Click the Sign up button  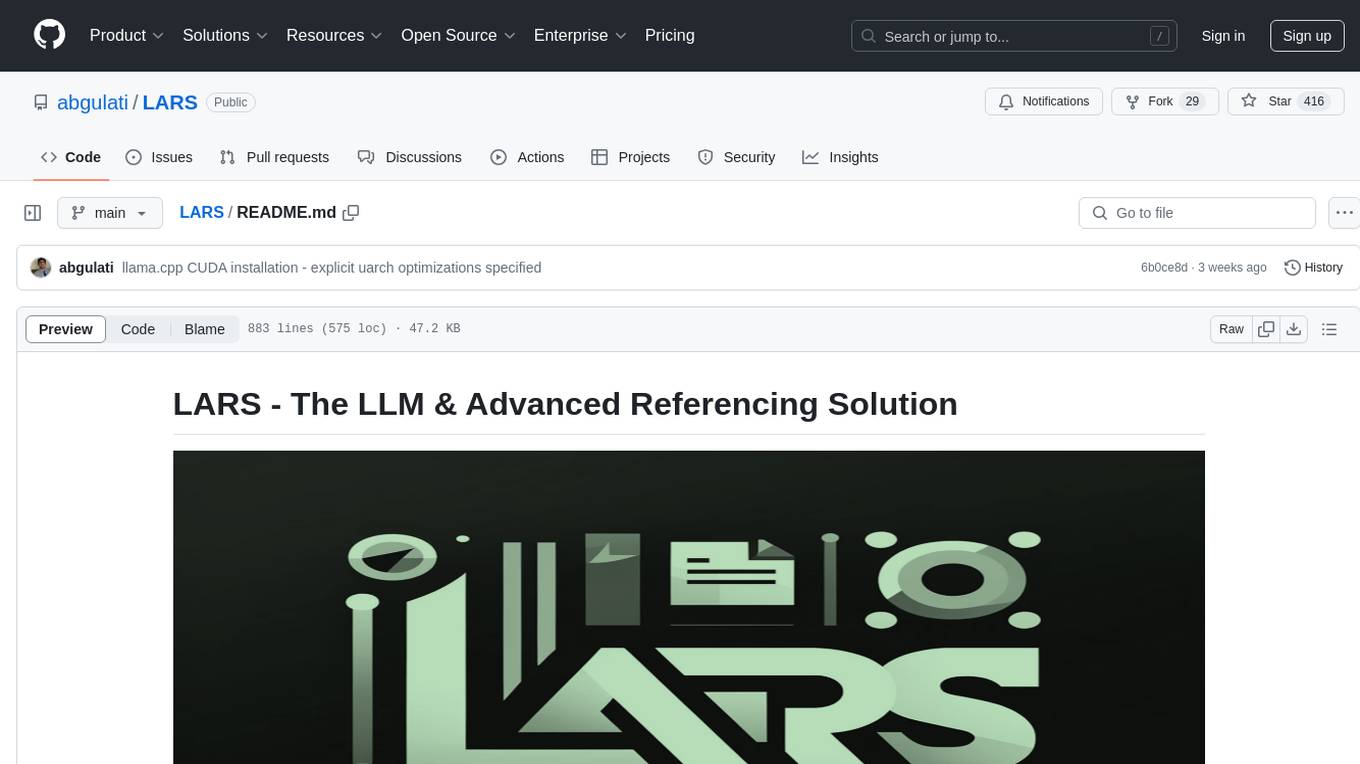coord(1307,36)
